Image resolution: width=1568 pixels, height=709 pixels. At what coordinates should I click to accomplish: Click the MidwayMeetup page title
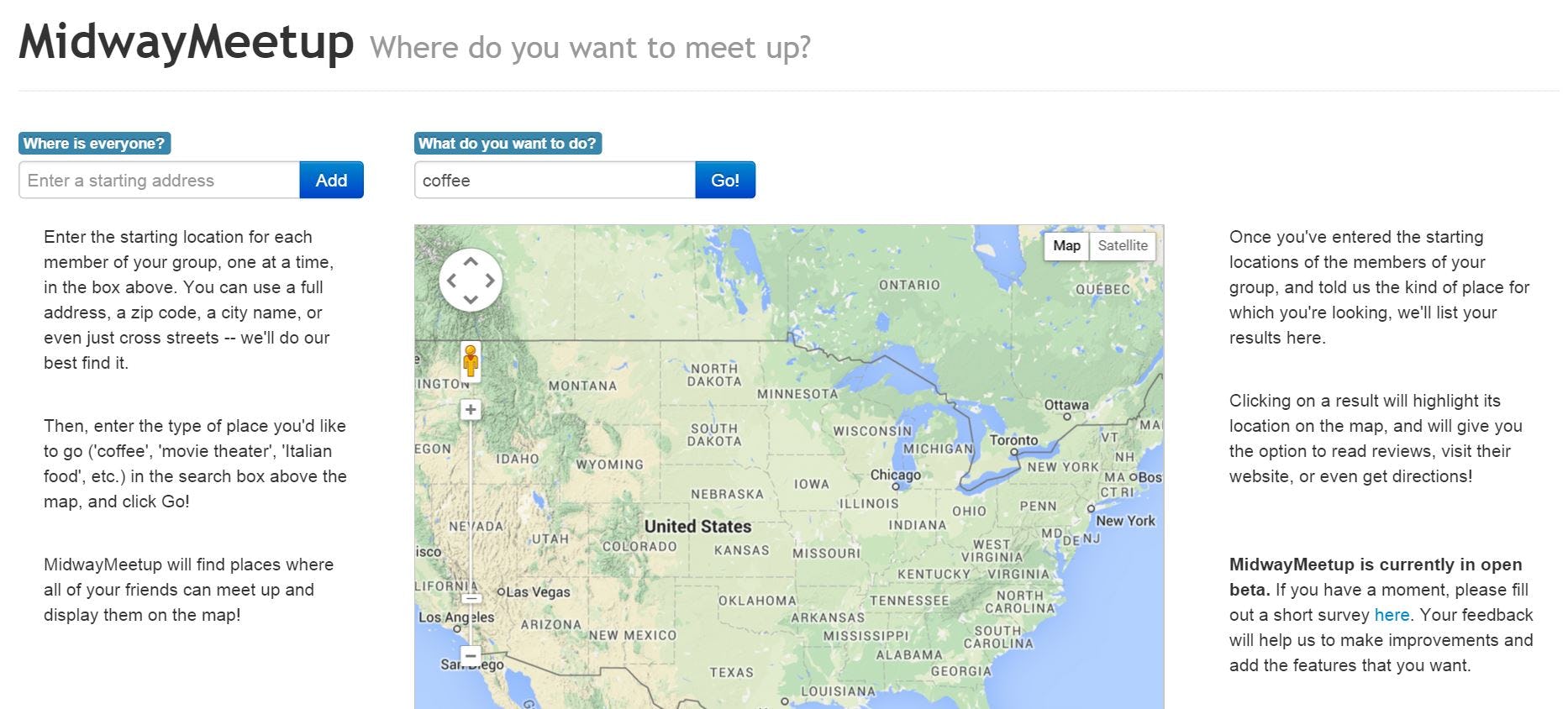coord(185,44)
